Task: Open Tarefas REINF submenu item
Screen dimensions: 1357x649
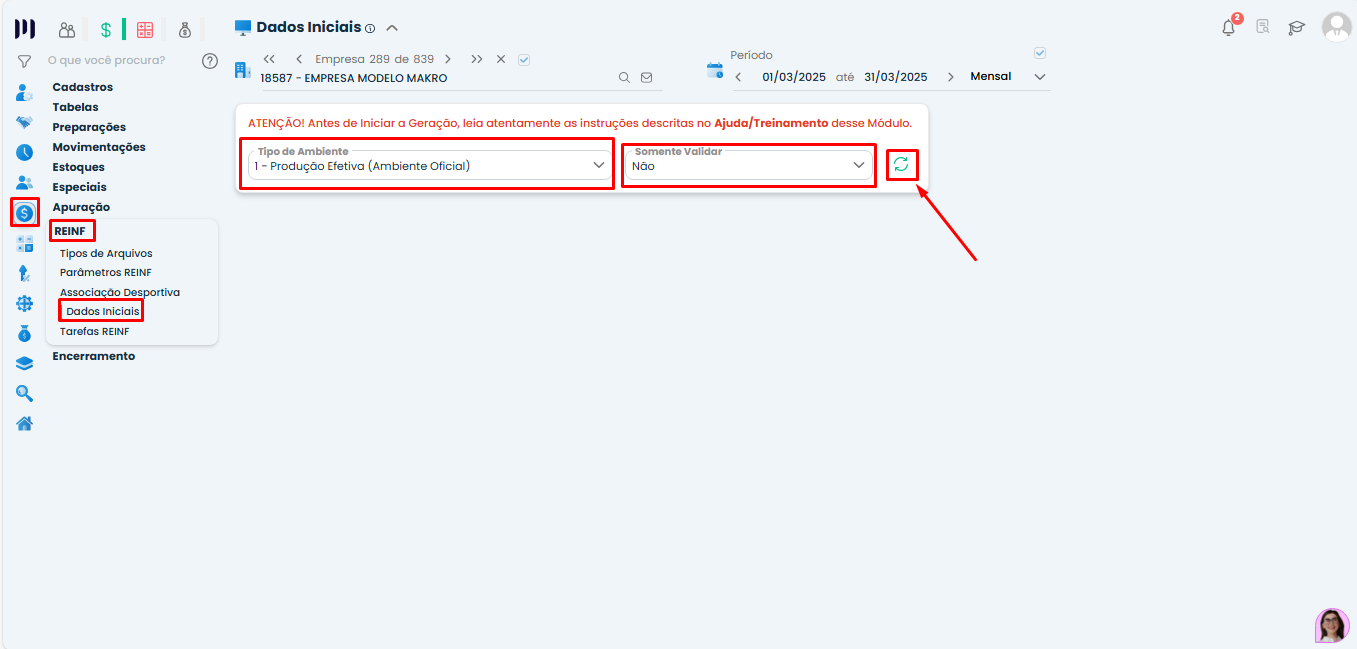Action: [x=95, y=331]
